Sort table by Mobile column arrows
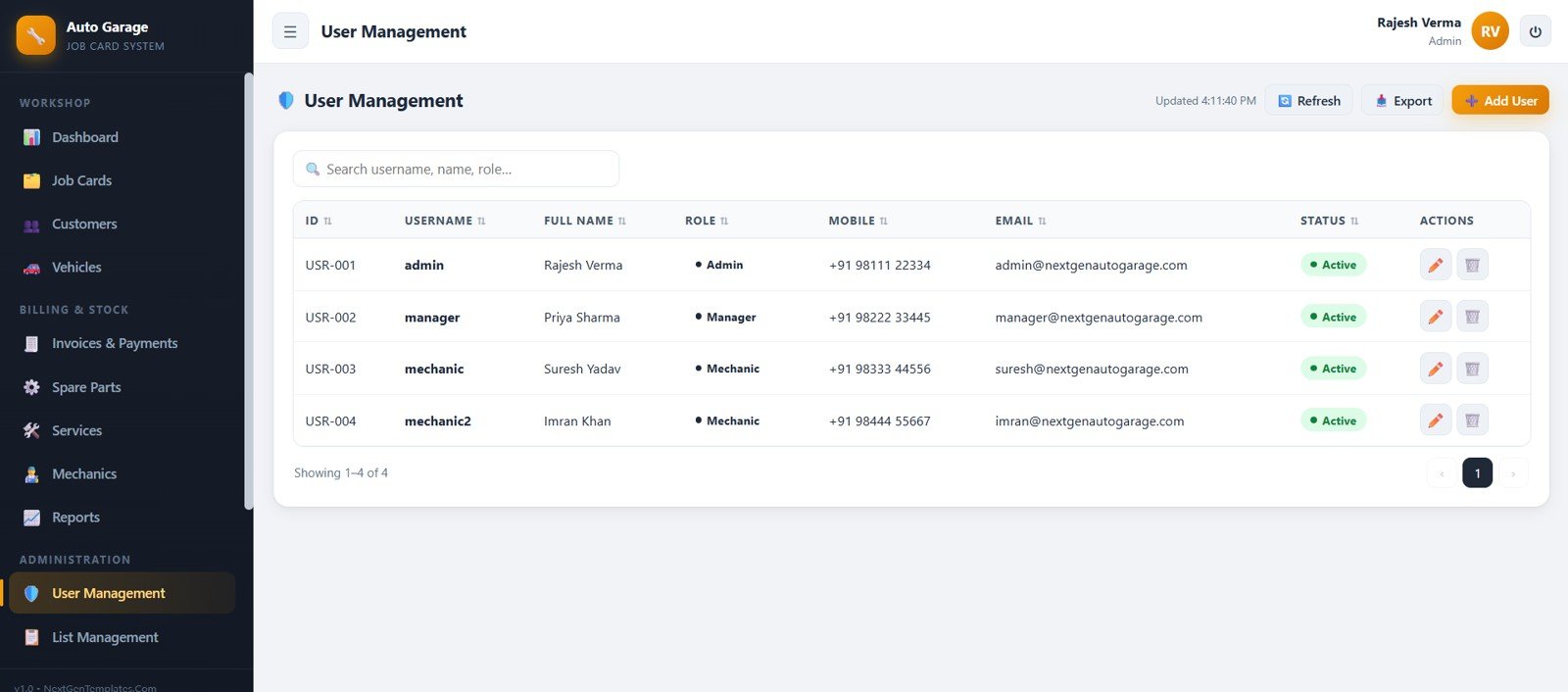 [883, 222]
